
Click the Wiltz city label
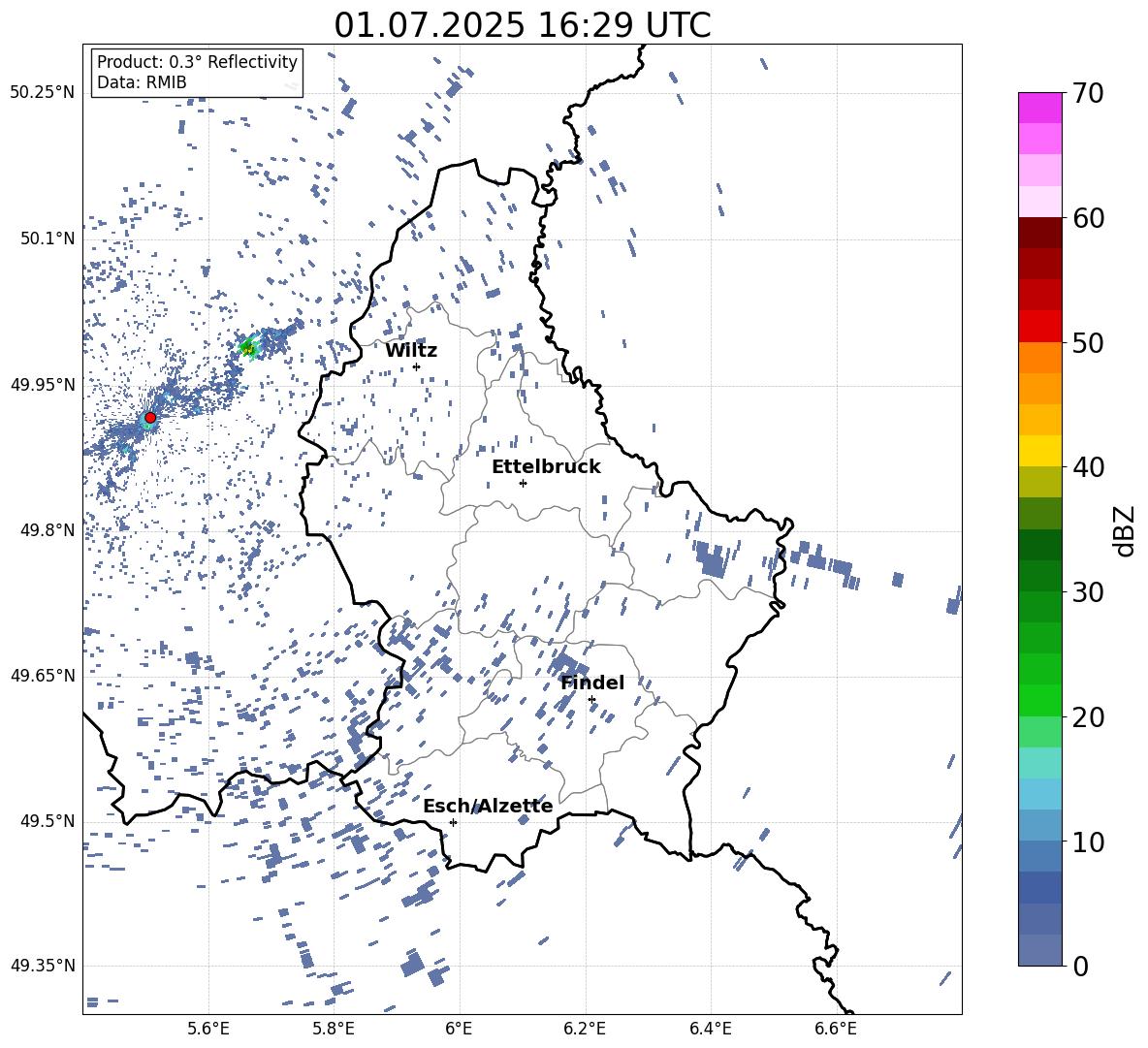pyautogui.click(x=411, y=351)
